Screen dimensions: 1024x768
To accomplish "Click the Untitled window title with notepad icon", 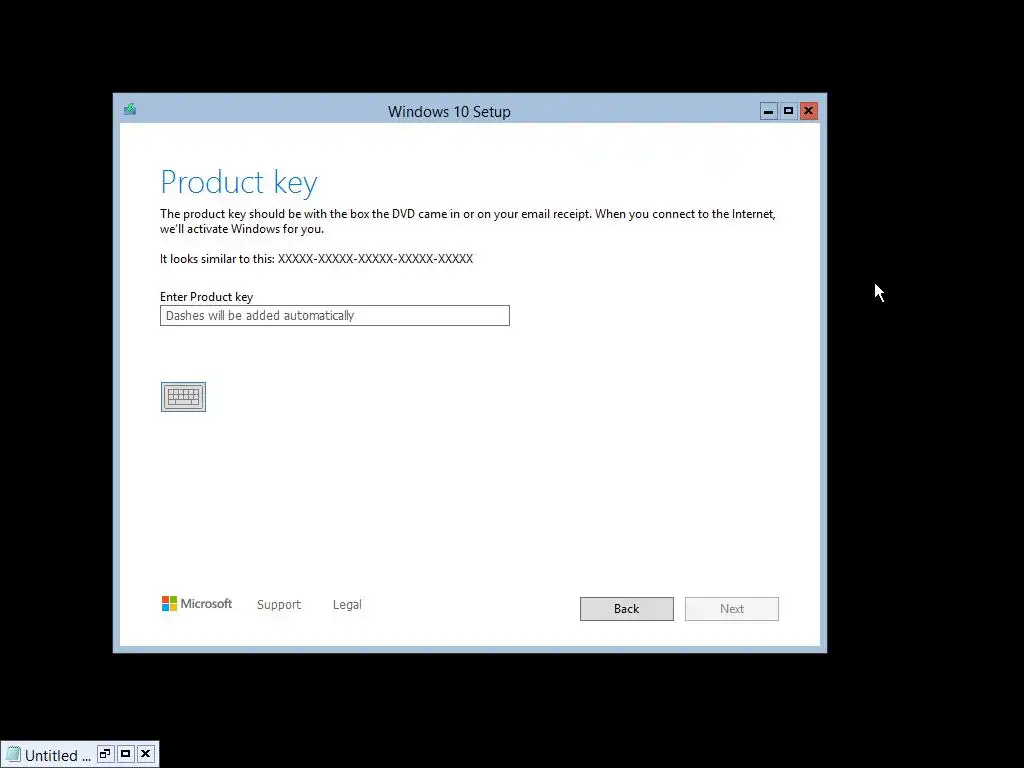I will pos(49,755).
